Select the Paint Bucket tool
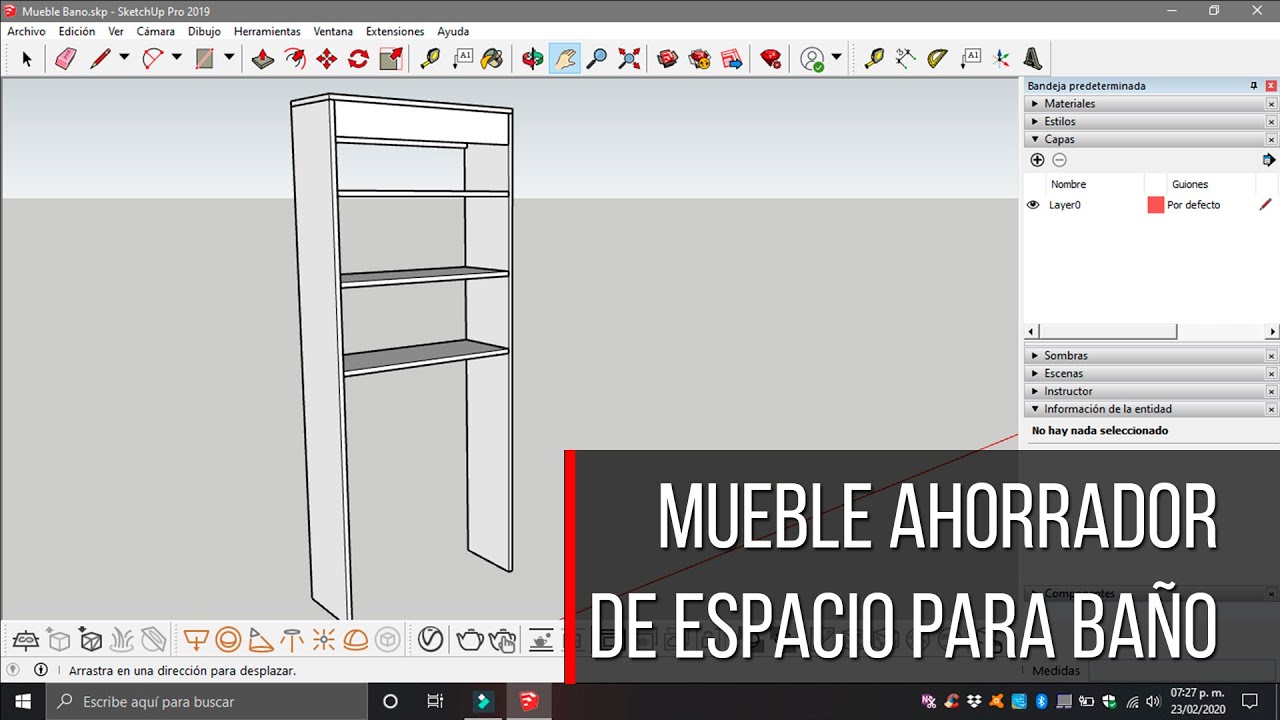 tap(492, 59)
